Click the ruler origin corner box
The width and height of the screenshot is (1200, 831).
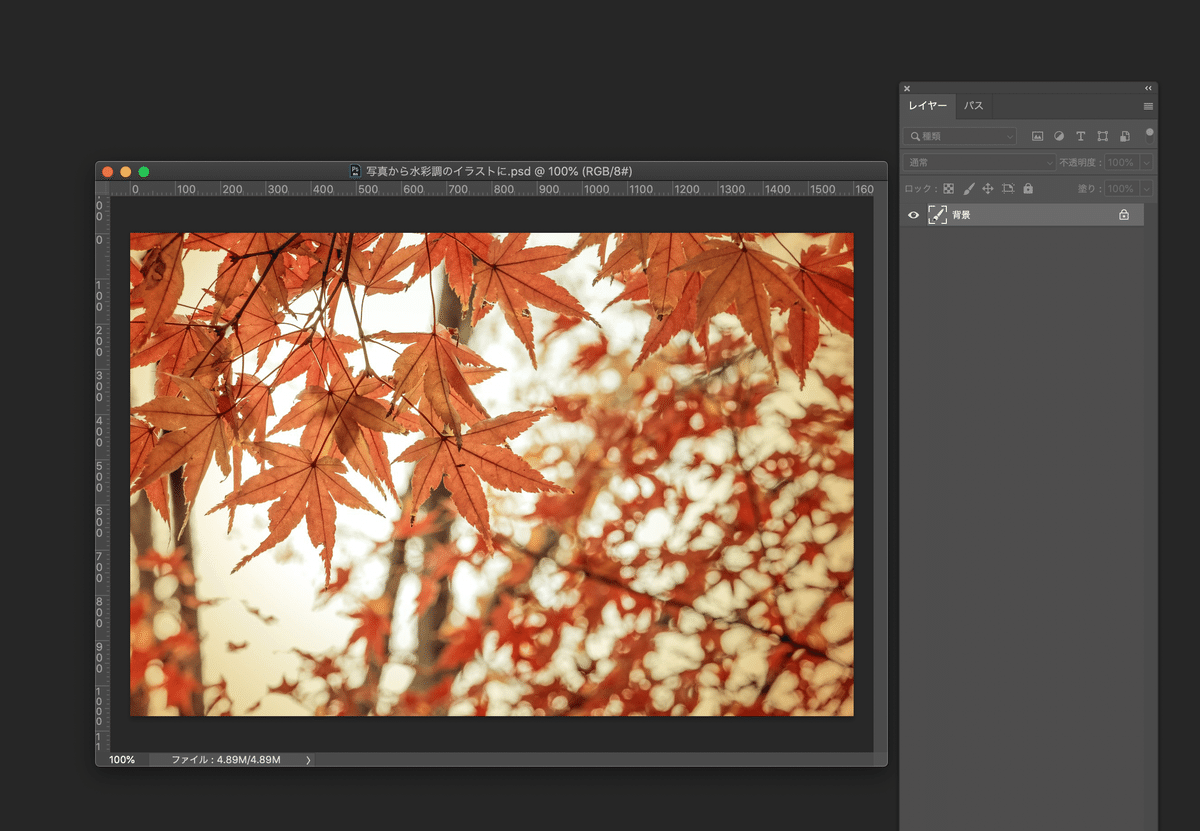click(103, 188)
